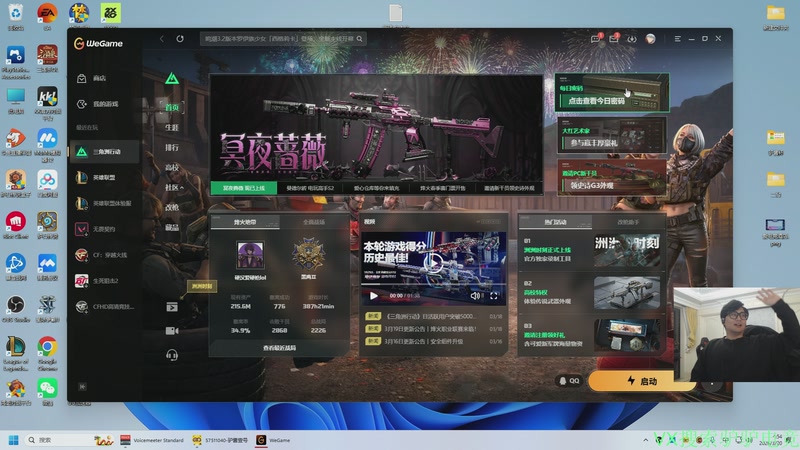
Task: Switch to 改枪助手 tab
Action: pos(628,222)
